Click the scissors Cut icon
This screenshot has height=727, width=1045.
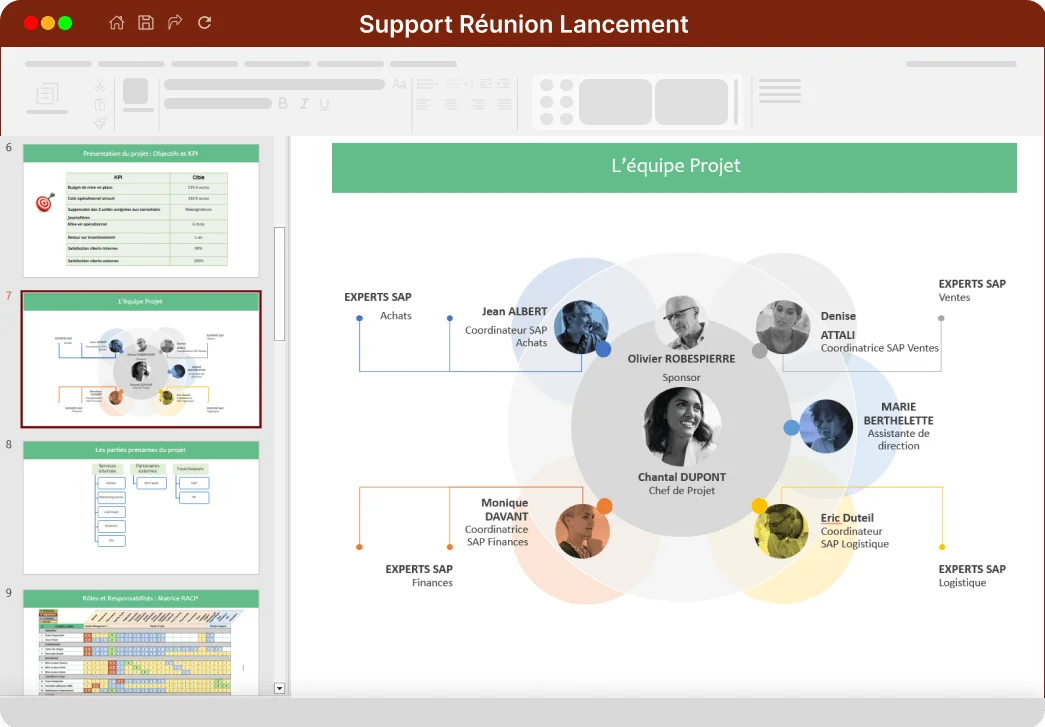(100, 85)
